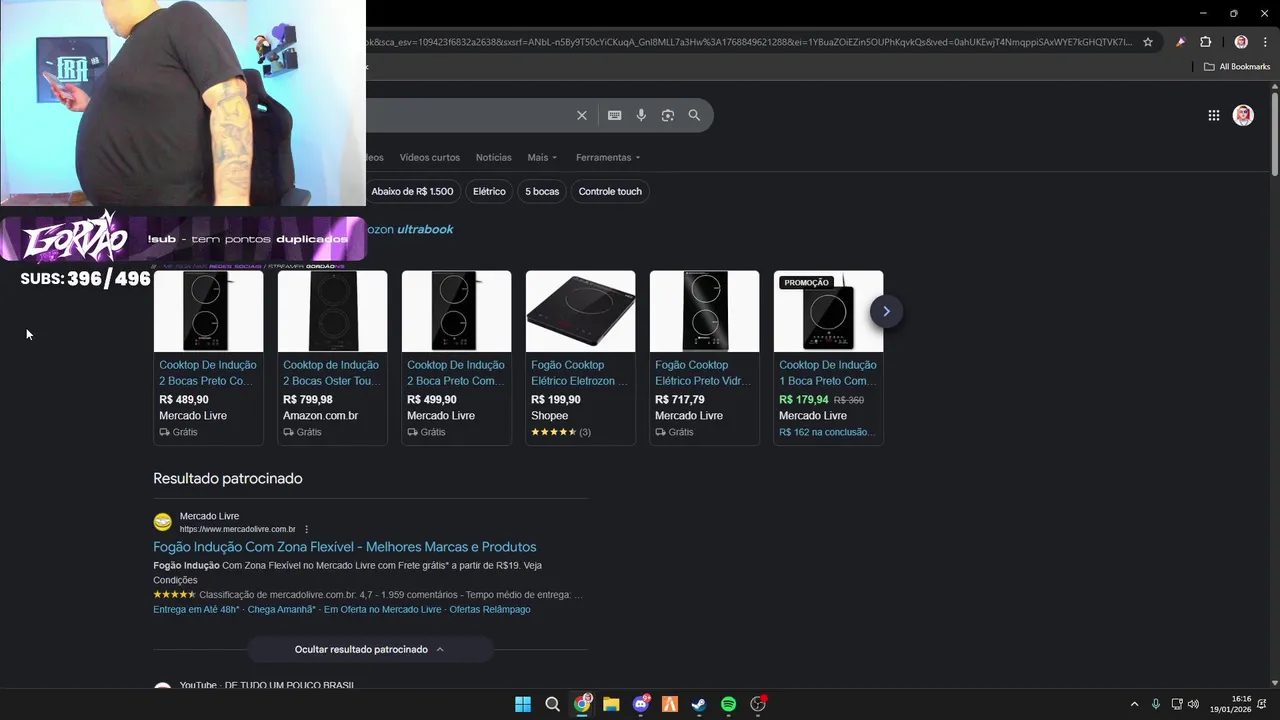The width and height of the screenshot is (1280, 720).
Task: Apply the Elétrico filter chip
Action: tap(489, 191)
